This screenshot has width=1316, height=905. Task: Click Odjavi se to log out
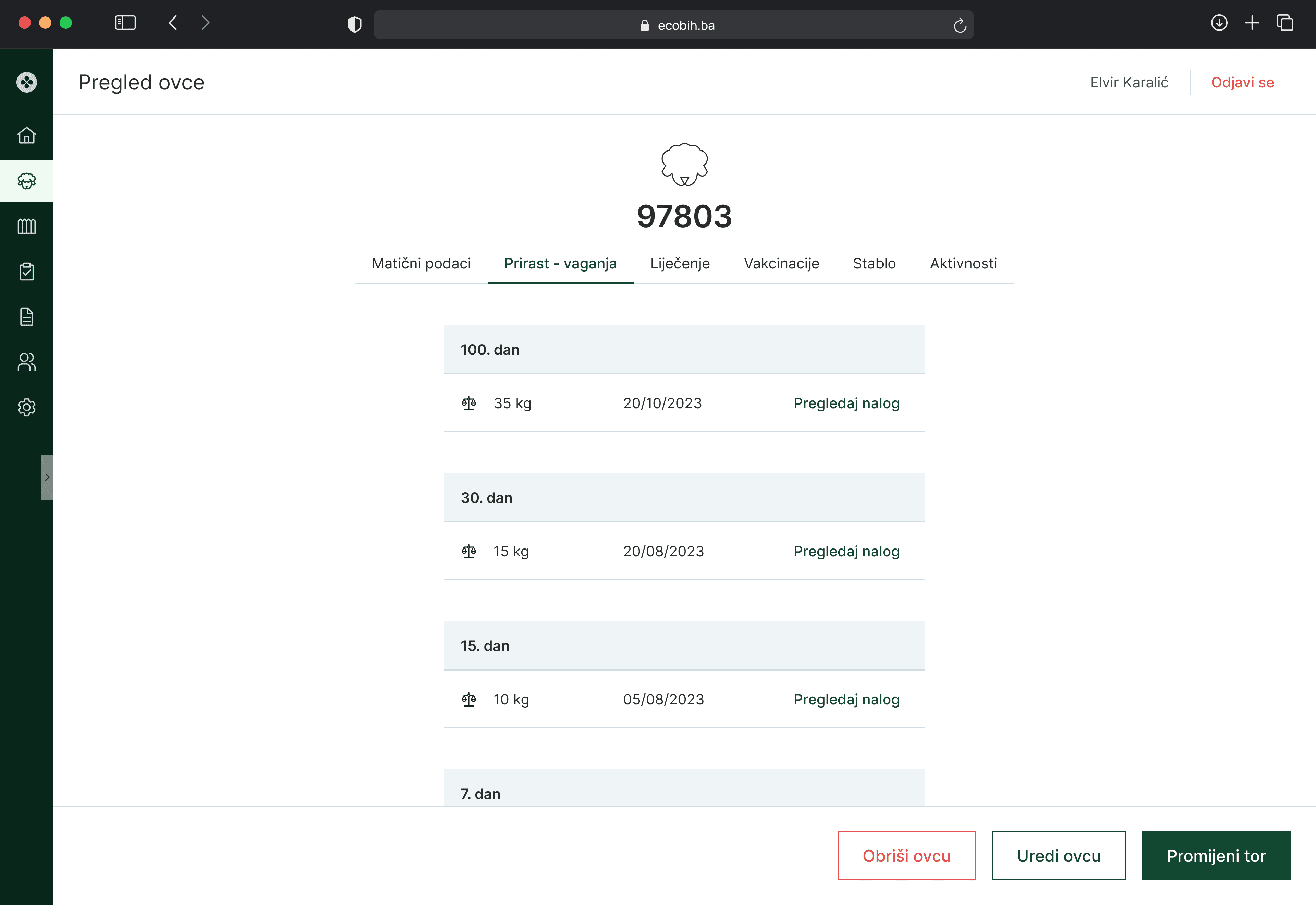point(1242,82)
